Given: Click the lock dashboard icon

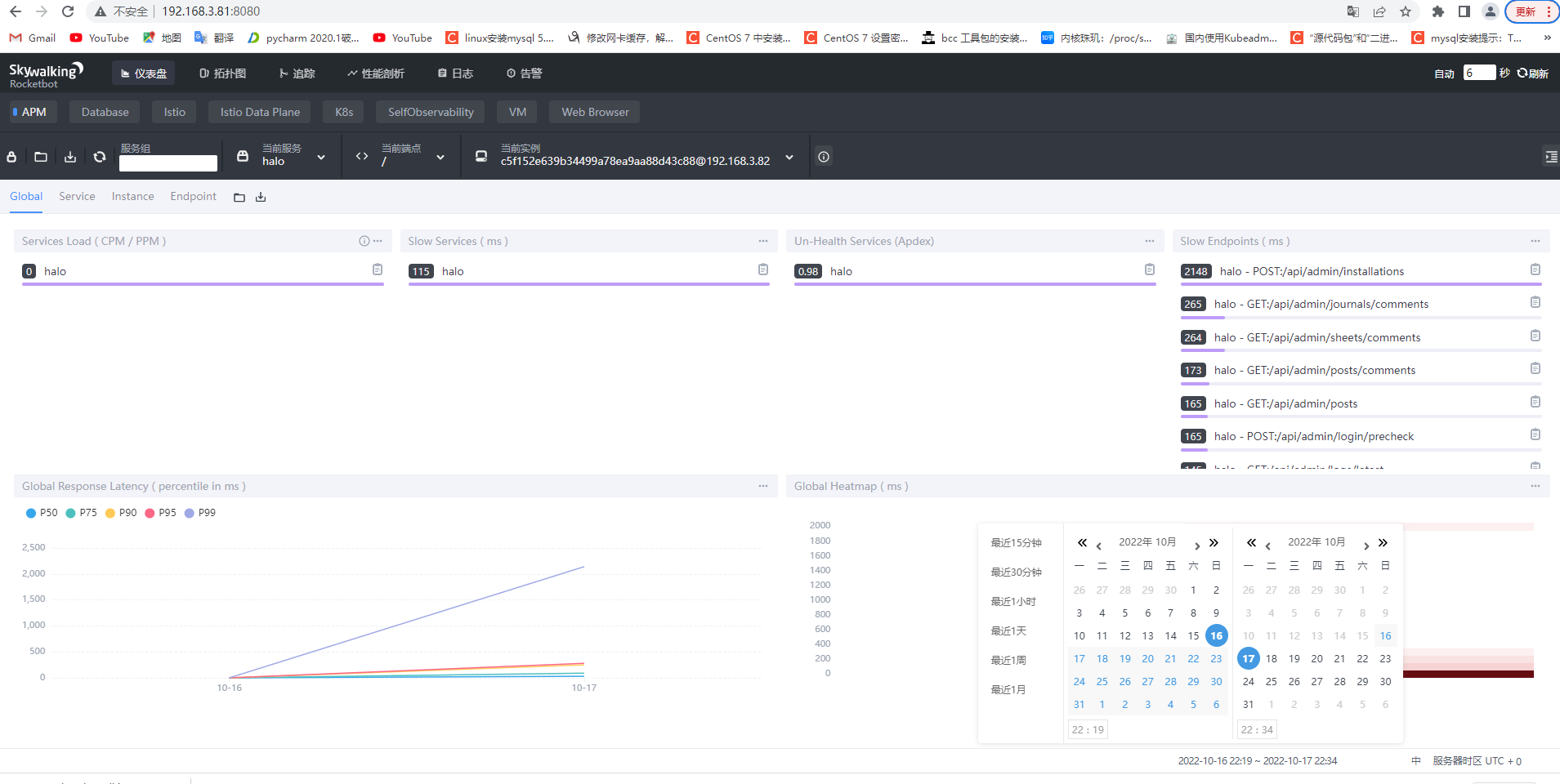Looking at the screenshot, I should tap(11, 157).
